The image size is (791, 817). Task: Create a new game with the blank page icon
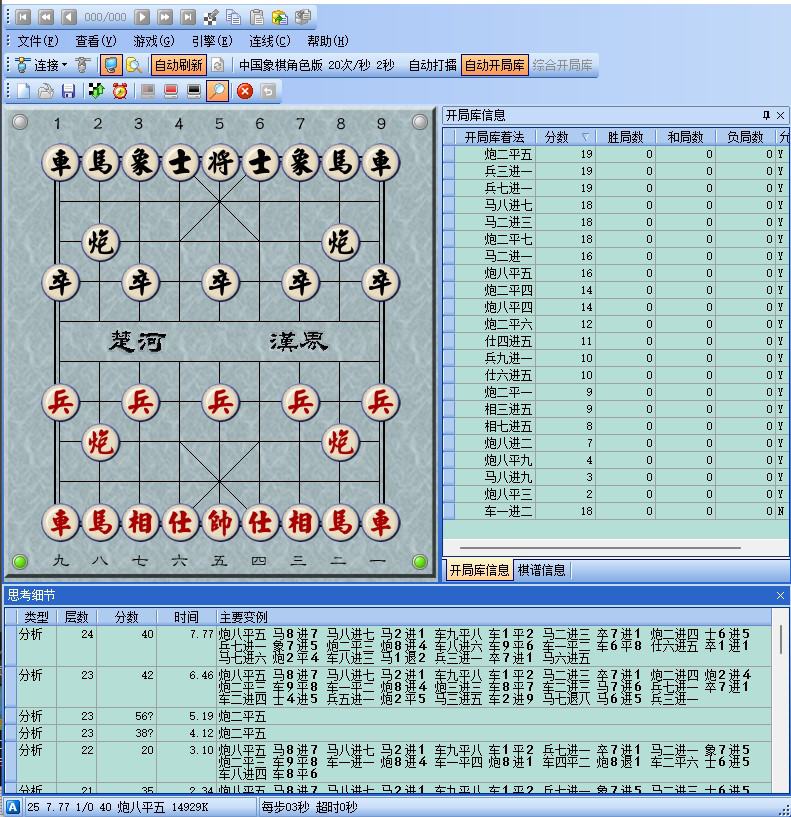(23, 91)
